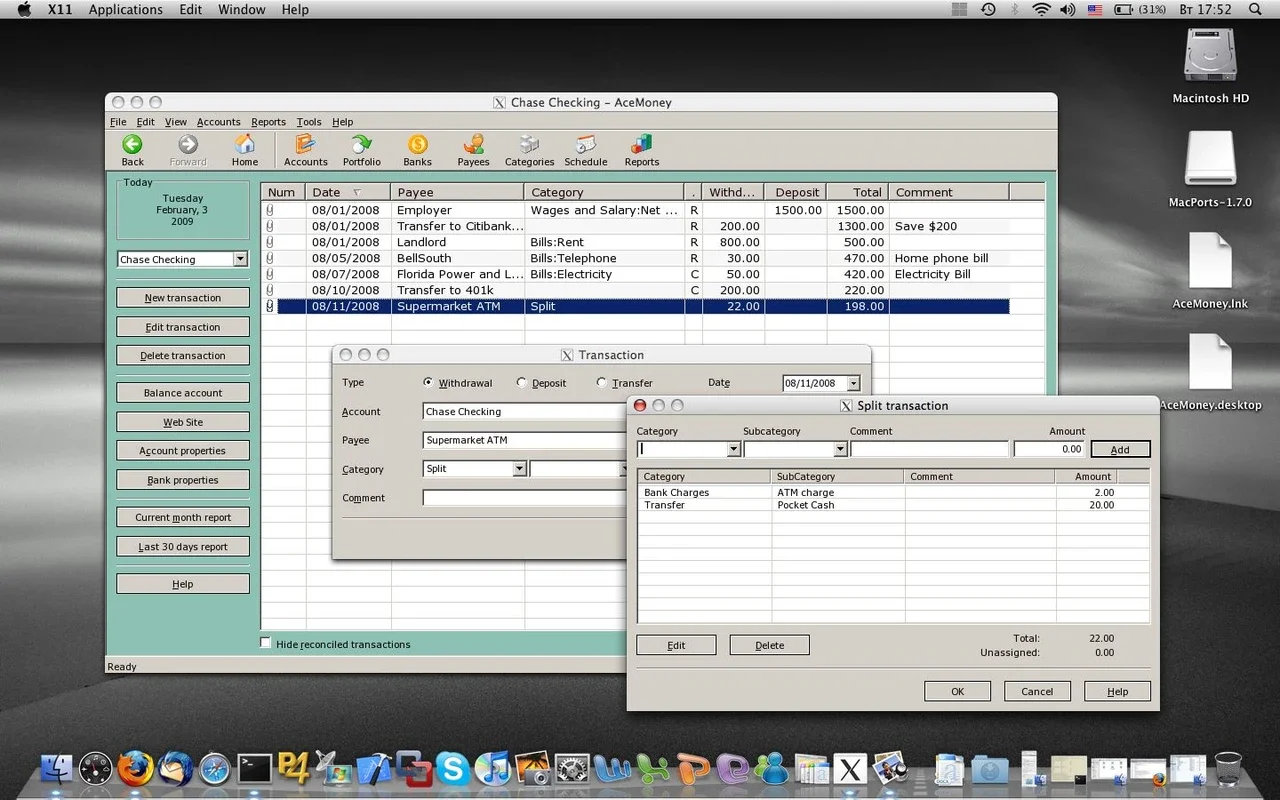Click the Comment field in Split transaction
This screenshot has height=800, width=1280.
click(x=929, y=449)
